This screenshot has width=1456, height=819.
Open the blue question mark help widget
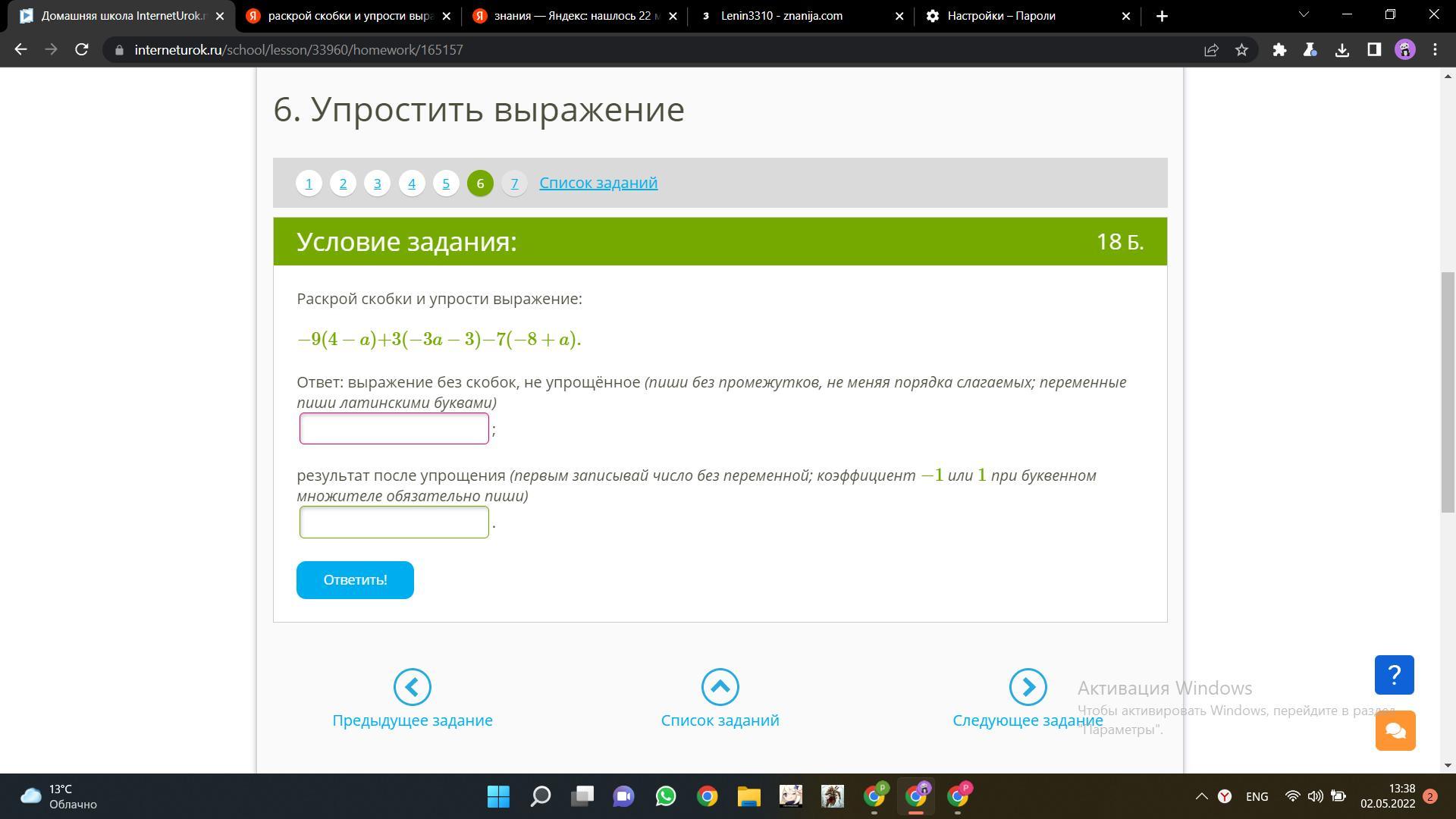click(x=1394, y=675)
